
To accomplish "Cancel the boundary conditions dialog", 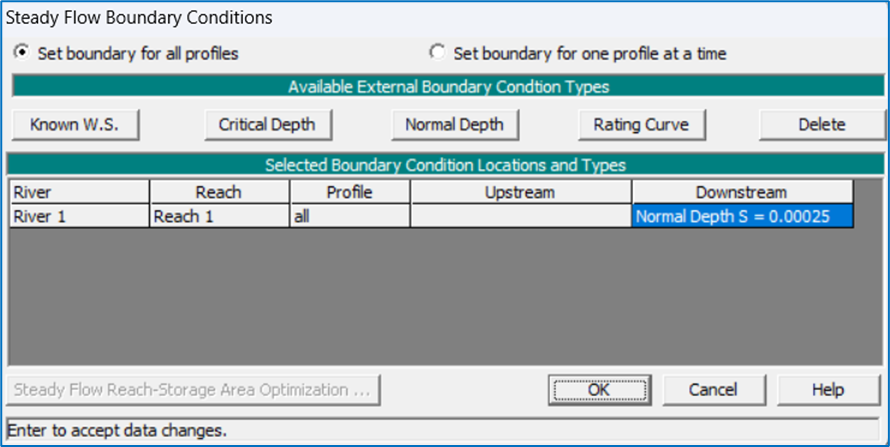I will point(713,390).
